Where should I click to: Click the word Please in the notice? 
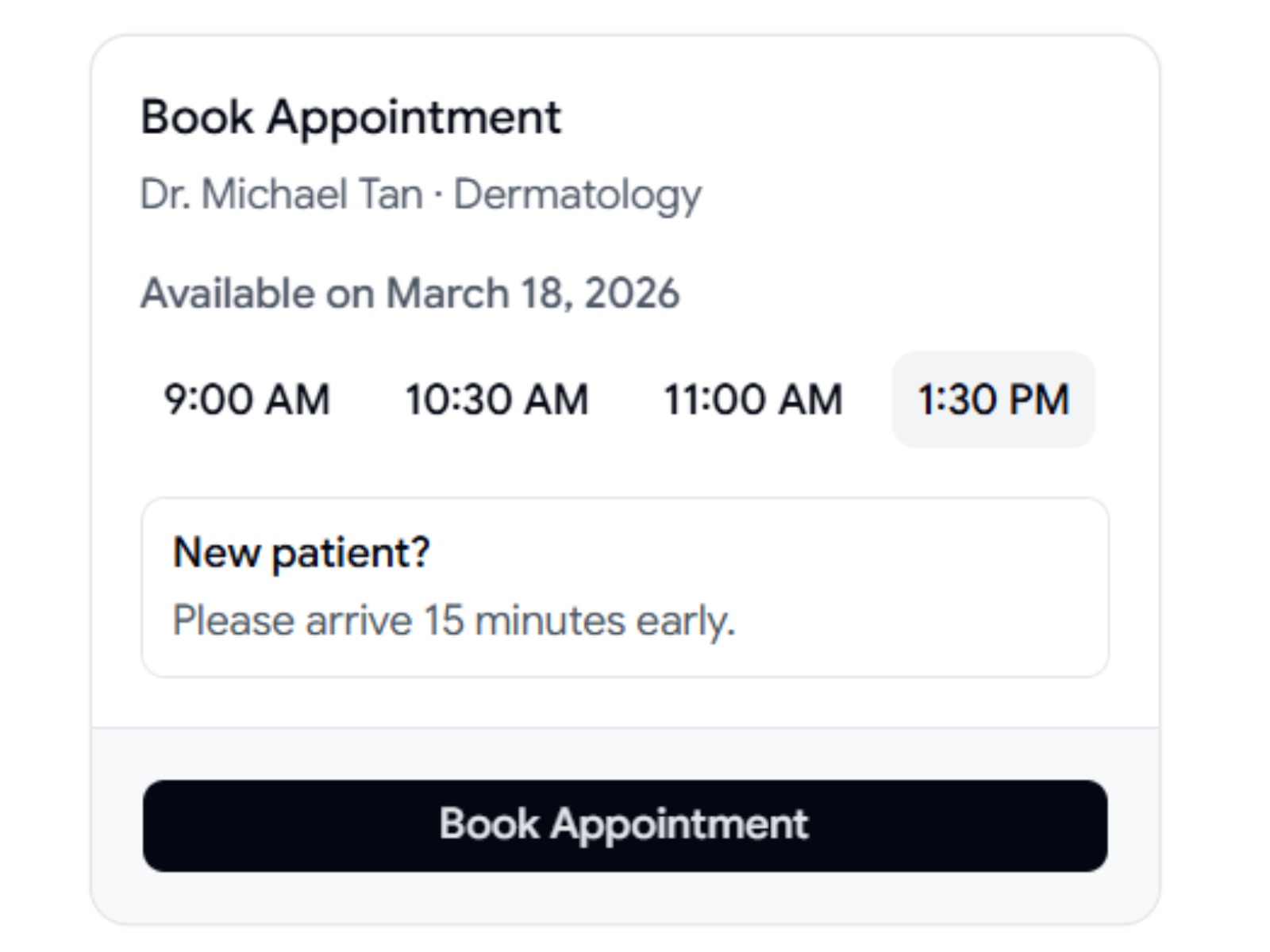click(x=233, y=621)
